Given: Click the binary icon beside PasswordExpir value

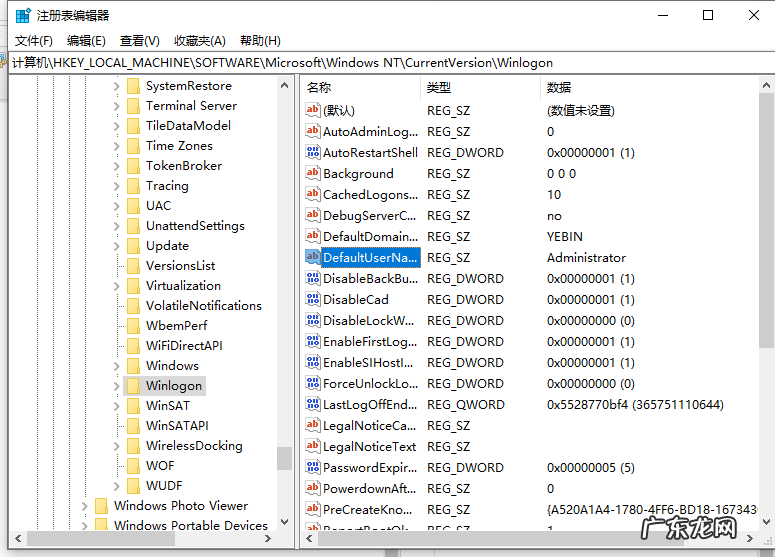Looking at the screenshot, I should click(312, 467).
